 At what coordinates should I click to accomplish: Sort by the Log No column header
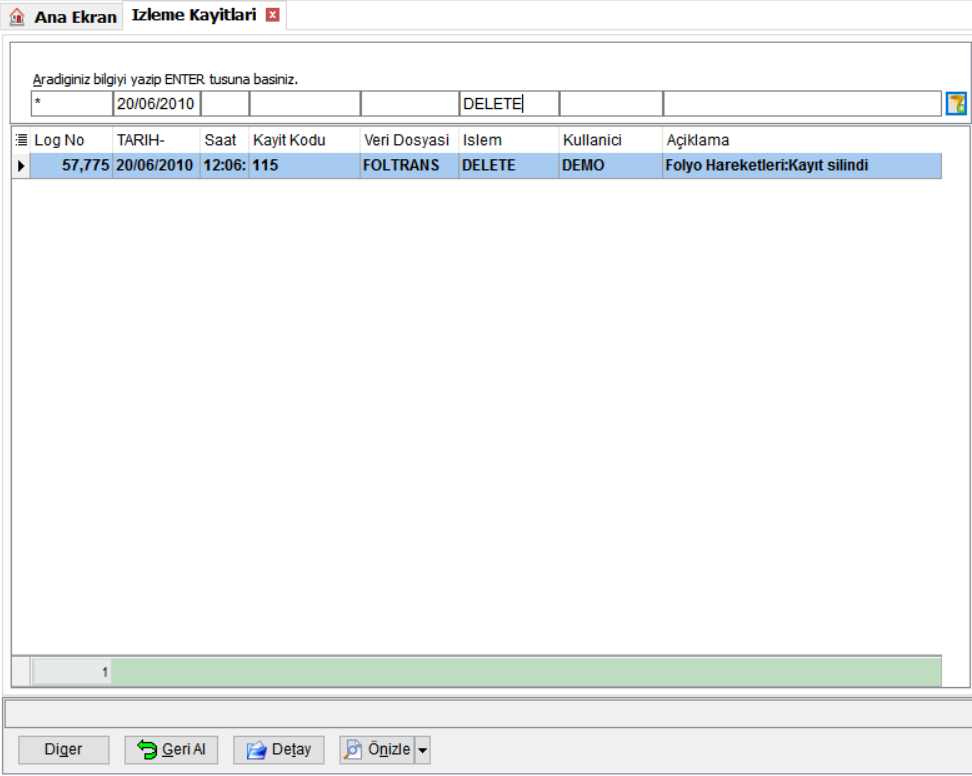[x=72, y=140]
